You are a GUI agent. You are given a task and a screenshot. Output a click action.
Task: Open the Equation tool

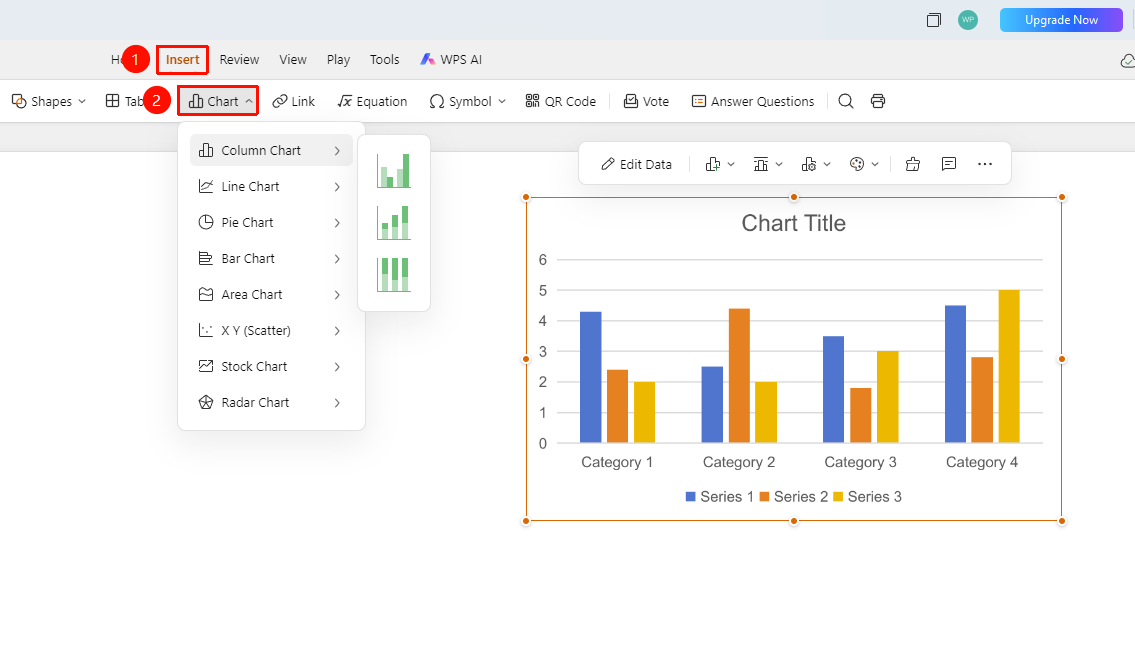[x=372, y=101]
